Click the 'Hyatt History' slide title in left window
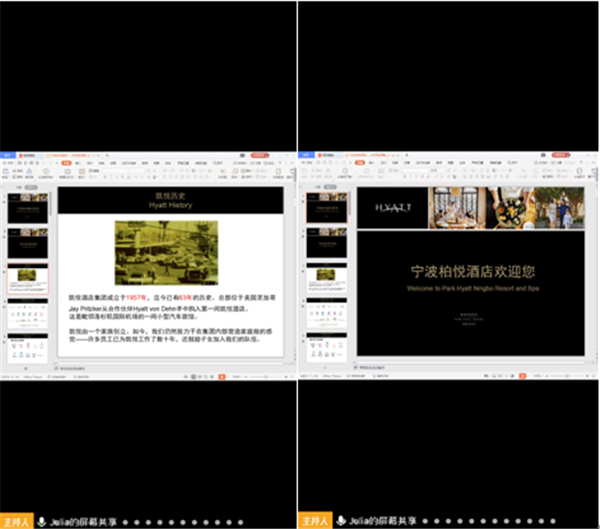Image resolution: width=600 pixels, height=529 pixels. pos(170,206)
